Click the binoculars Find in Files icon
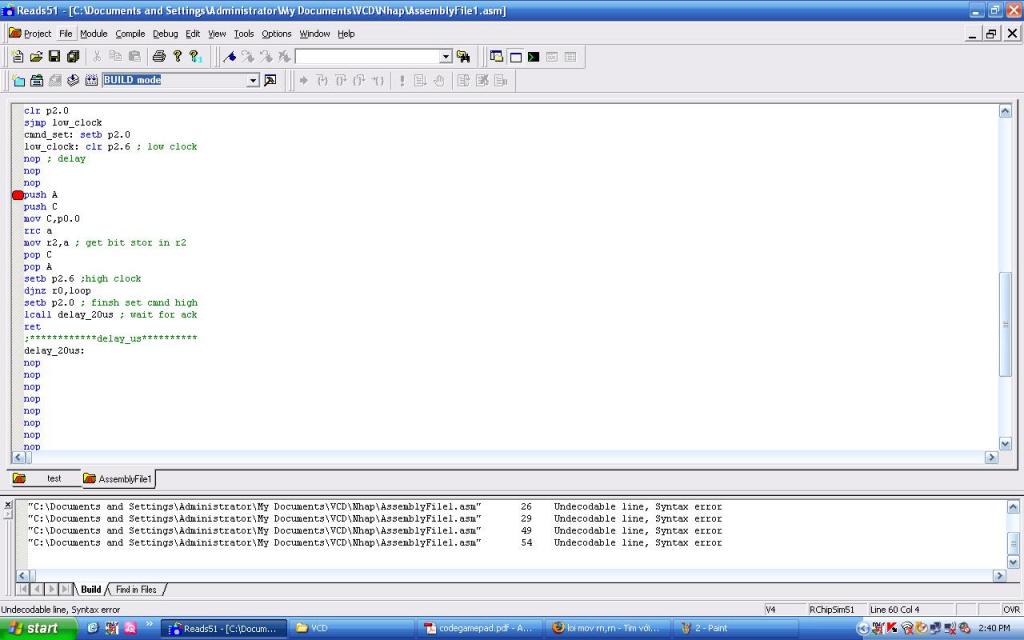 [464, 57]
